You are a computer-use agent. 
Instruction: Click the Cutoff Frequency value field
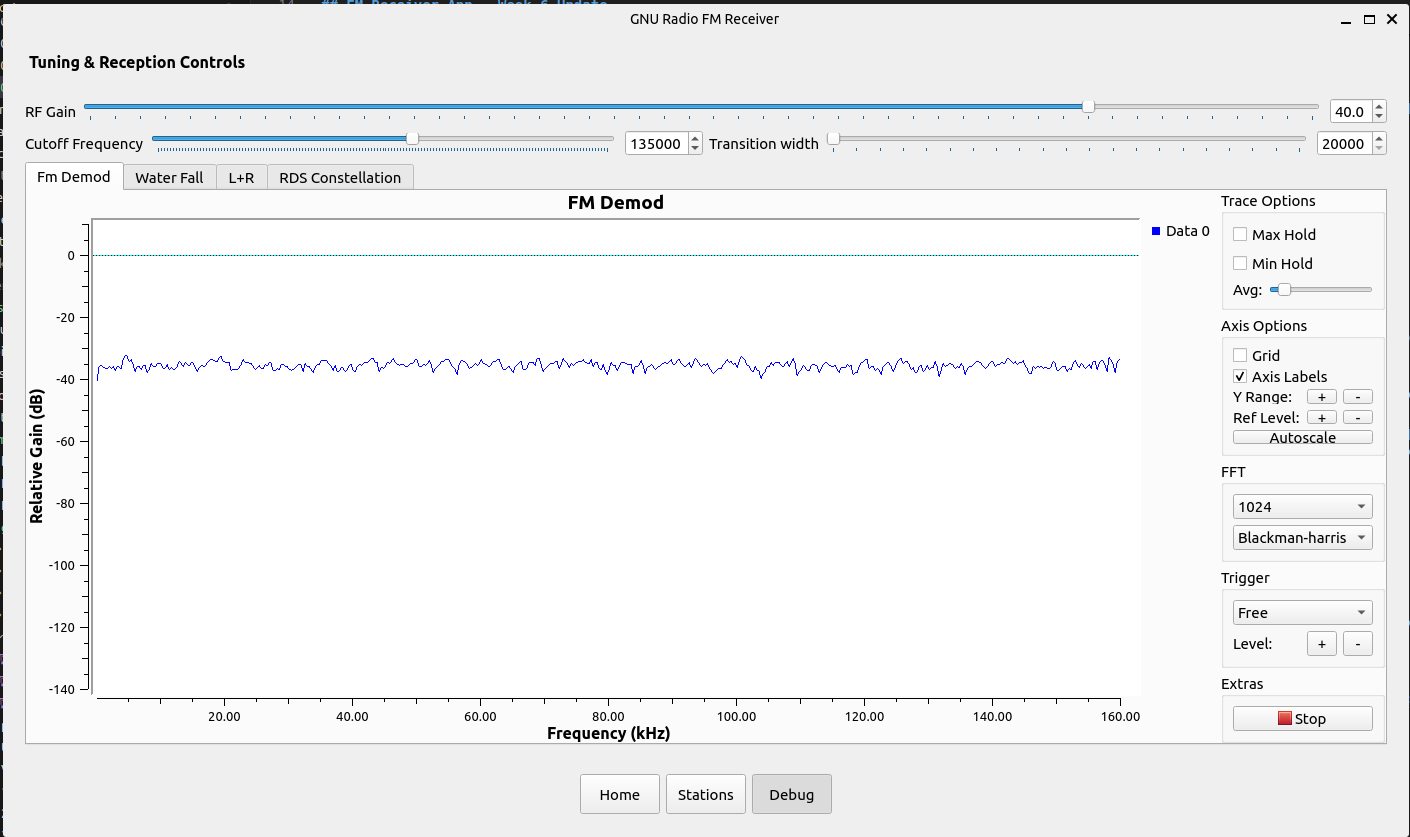(x=657, y=143)
